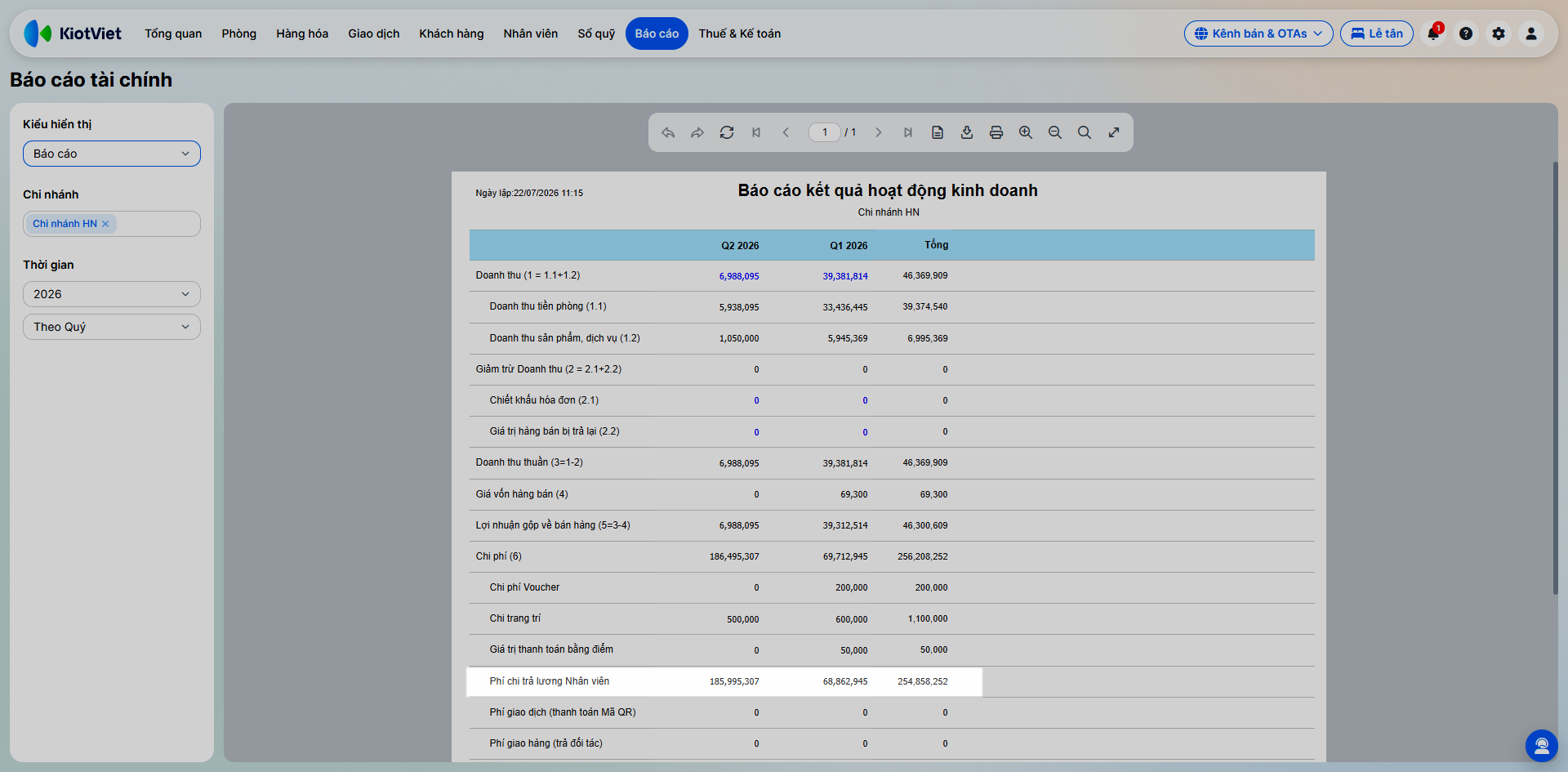1568x772 pixels.
Task: Click the row label Giá trị thanh toán bằng điểm
Action: pyautogui.click(x=551, y=649)
